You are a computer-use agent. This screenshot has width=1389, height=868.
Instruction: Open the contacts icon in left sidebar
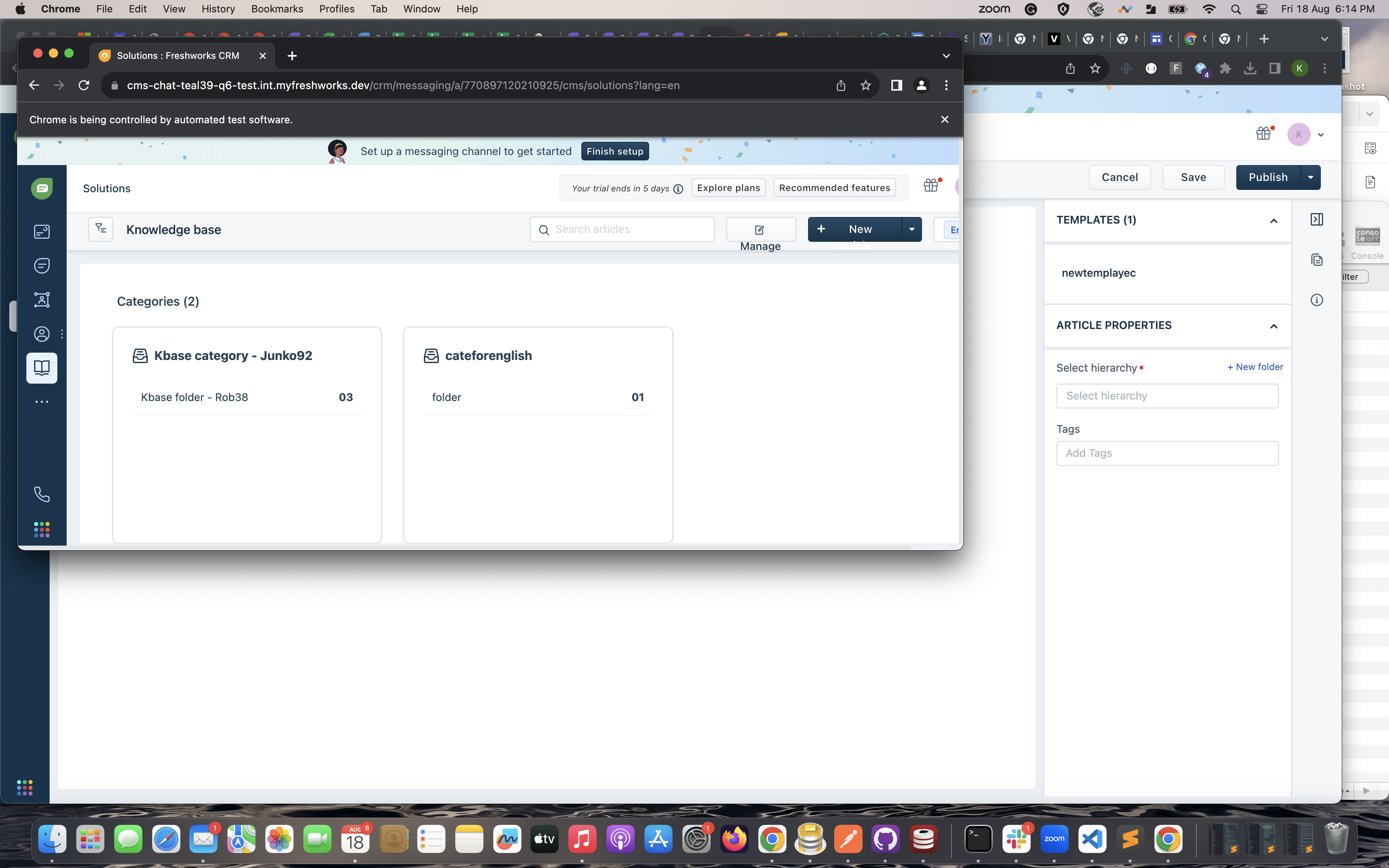click(x=42, y=334)
